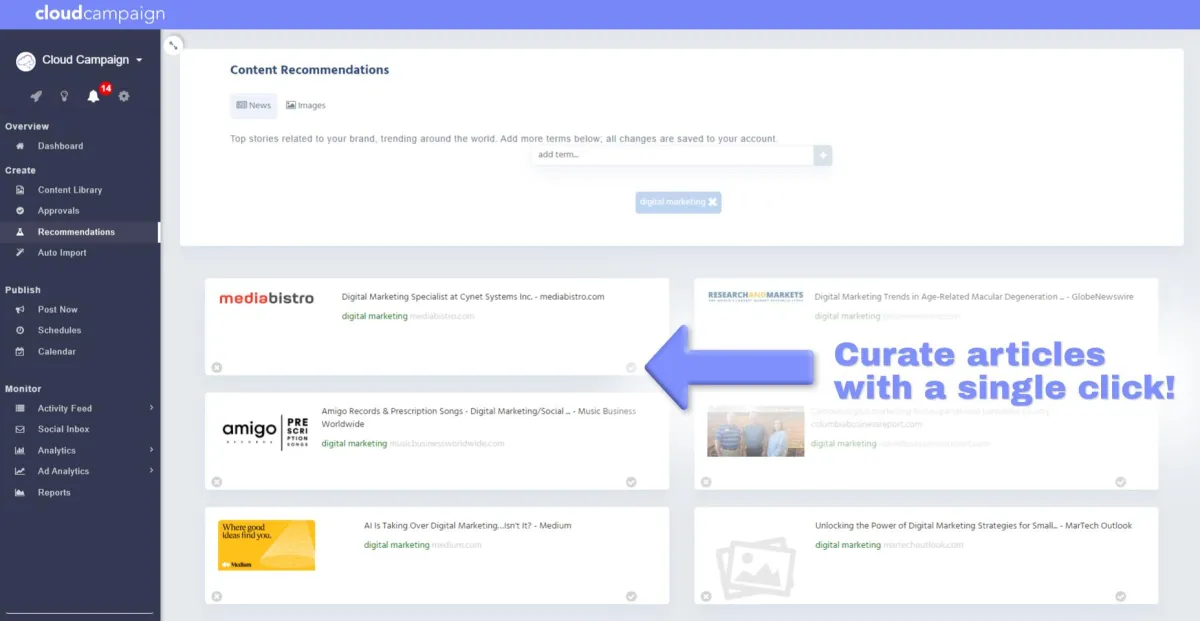
Task: Open Social Inbox under Monitor
Action: tap(63, 429)
